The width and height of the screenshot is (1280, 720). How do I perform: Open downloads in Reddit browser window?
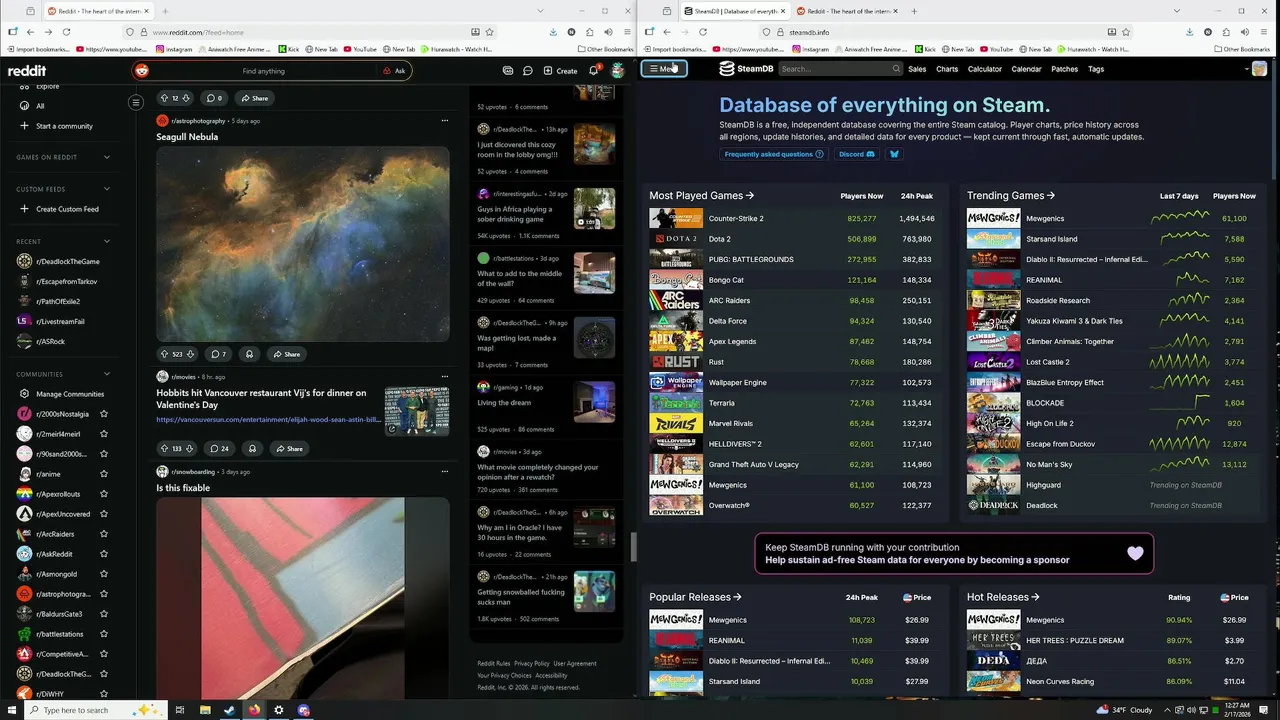(553, 32)
